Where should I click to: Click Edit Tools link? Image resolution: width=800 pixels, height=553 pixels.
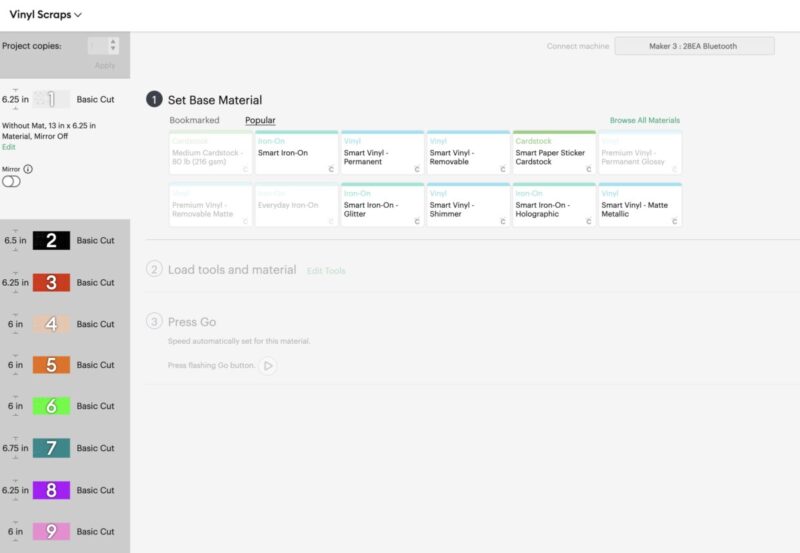click(326, 270)
